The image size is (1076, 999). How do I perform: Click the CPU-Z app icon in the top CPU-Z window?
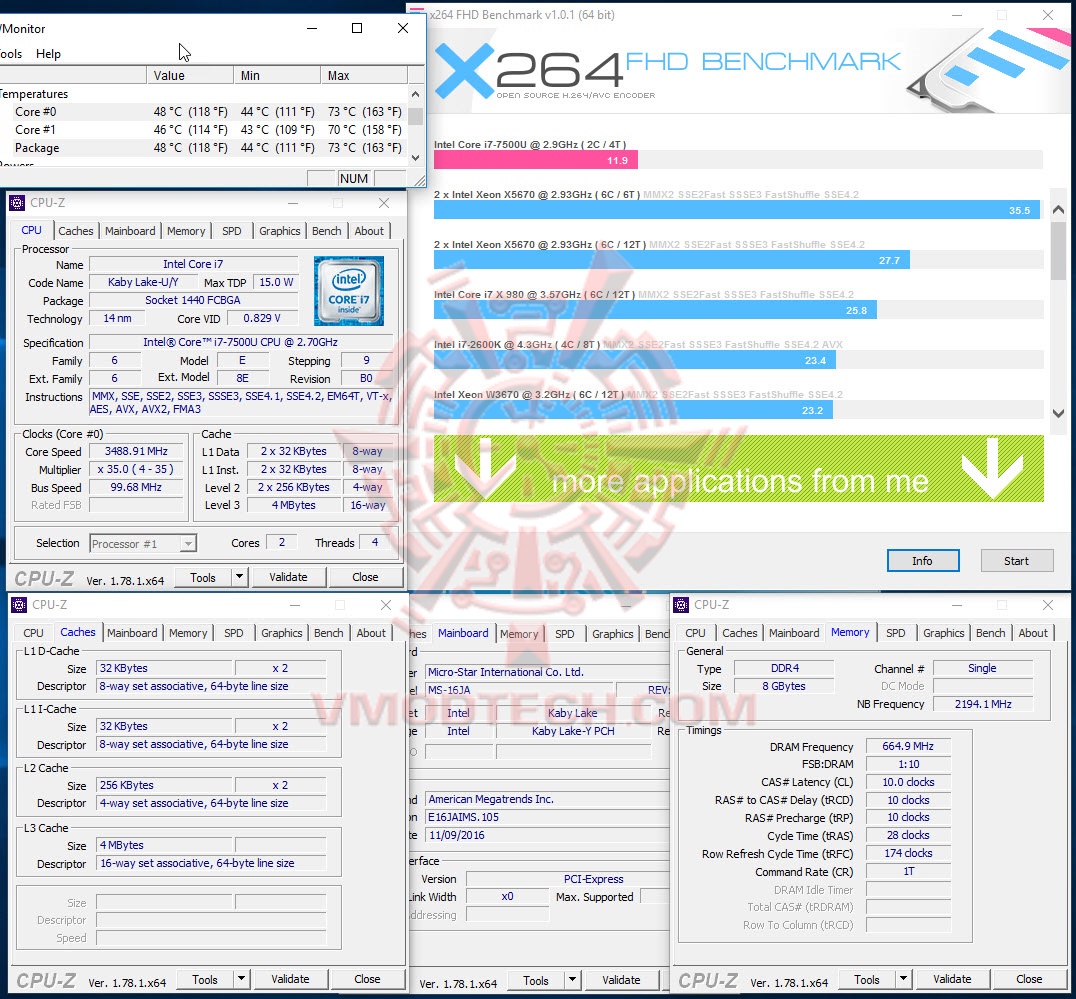(17, 203)
